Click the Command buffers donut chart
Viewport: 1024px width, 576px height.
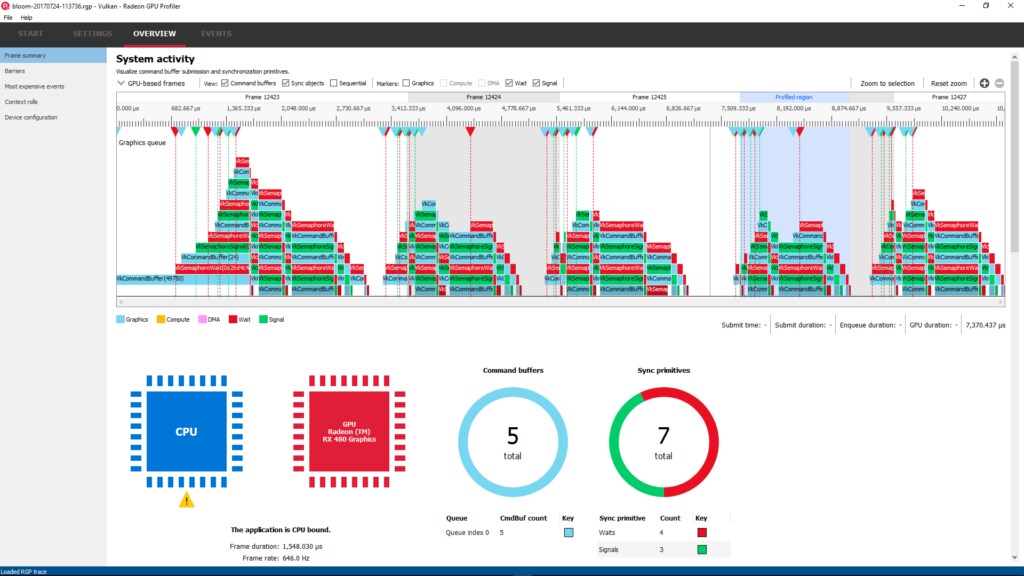click(513, 442)
